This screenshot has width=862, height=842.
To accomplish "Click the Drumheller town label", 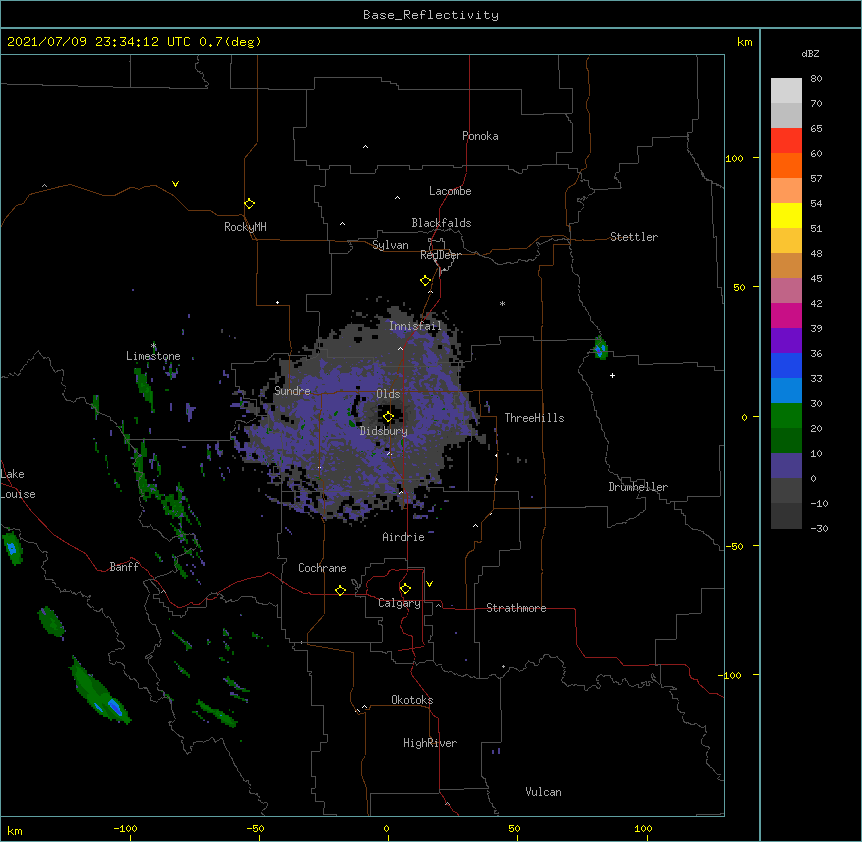I will [x=638, y=487].
